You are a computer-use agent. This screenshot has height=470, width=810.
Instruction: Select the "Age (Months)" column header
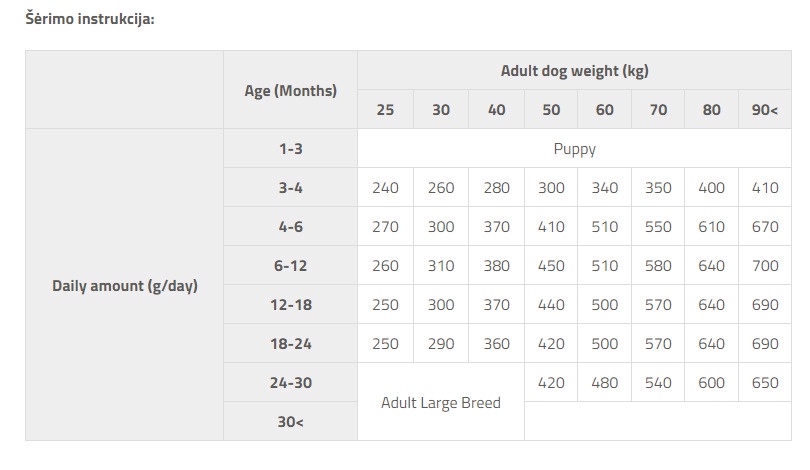(x=291, y=90)
